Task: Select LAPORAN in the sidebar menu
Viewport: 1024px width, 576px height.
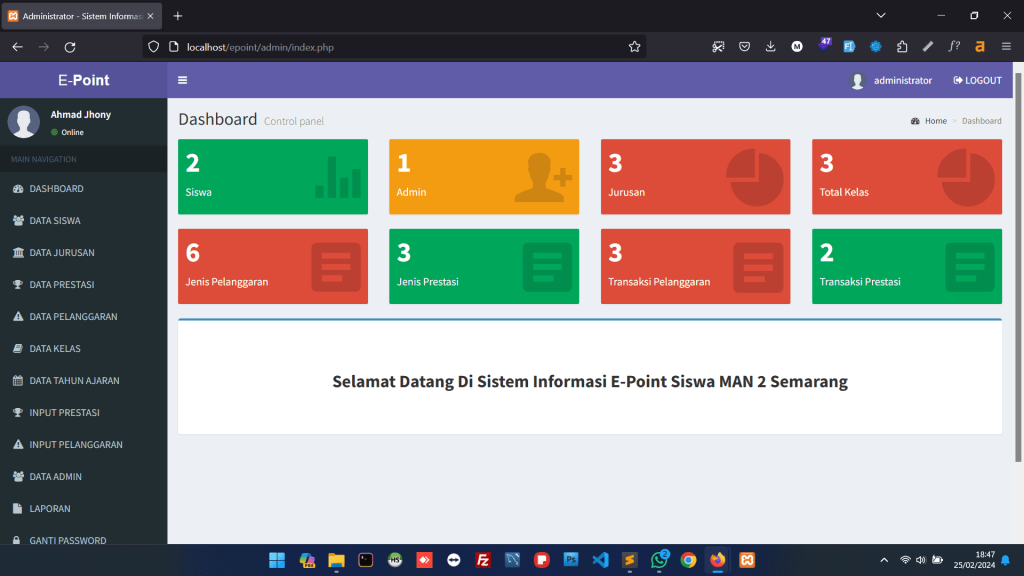Action: point(50,508)
